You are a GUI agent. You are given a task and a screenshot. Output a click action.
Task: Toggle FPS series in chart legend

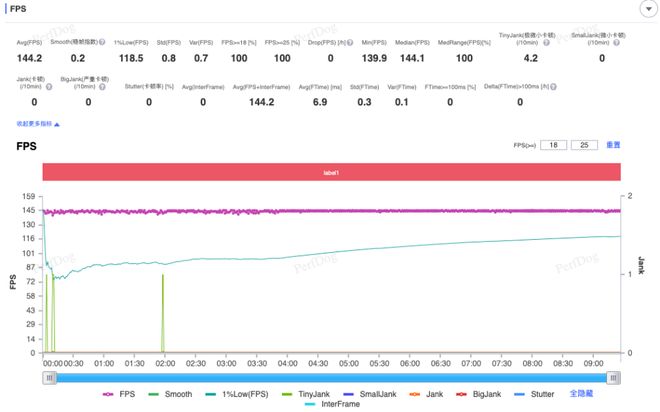point(119,394)
